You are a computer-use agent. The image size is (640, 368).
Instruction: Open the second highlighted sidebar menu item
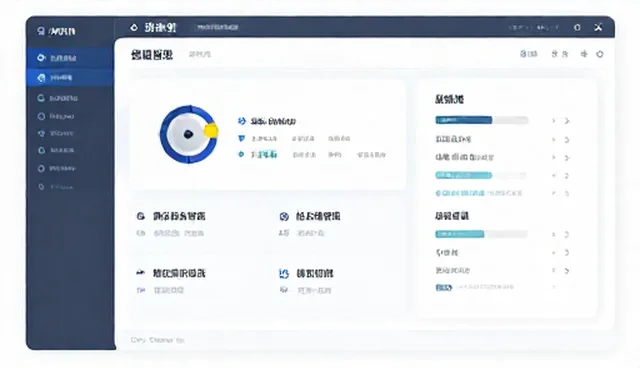coord(70,78)
